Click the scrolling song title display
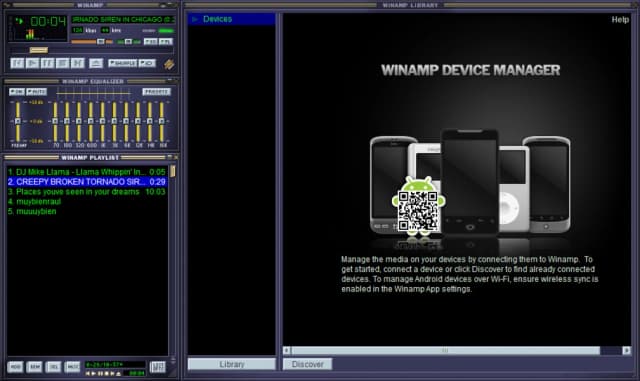The height and width of the screenshot is (381, 640). (123, 19)
